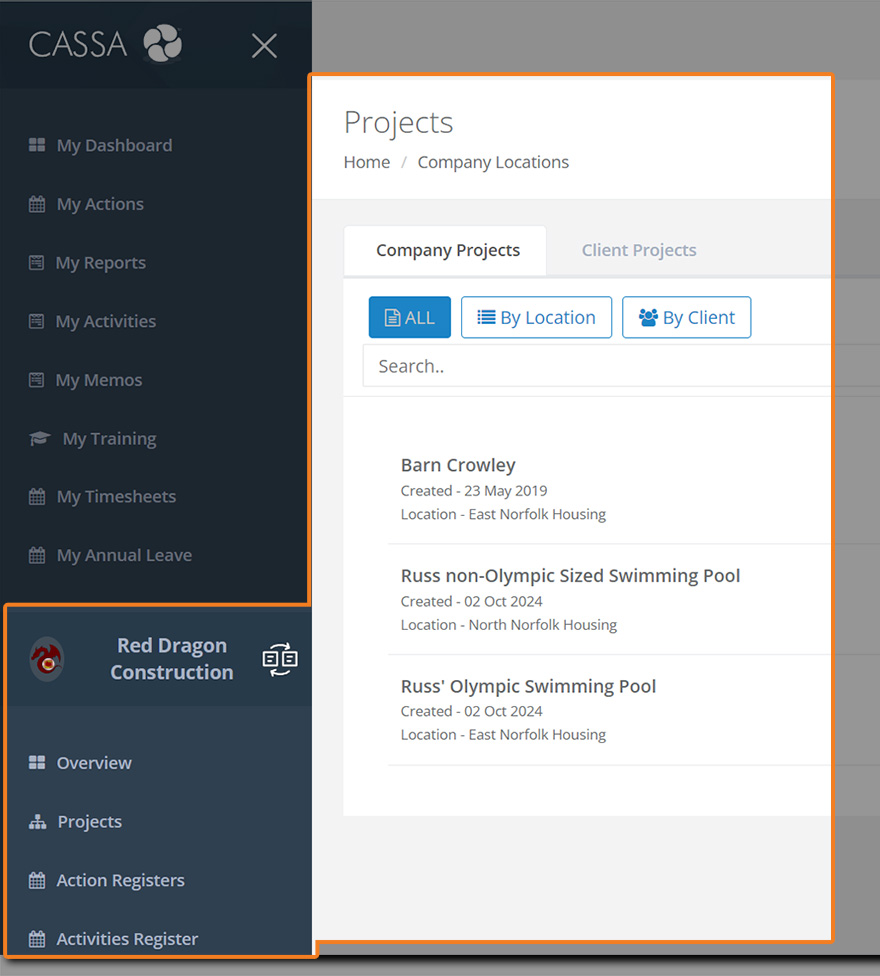Click the Red Dragon Construction logo
Viewport: 880px width, 976px height.
coord(47,659)
